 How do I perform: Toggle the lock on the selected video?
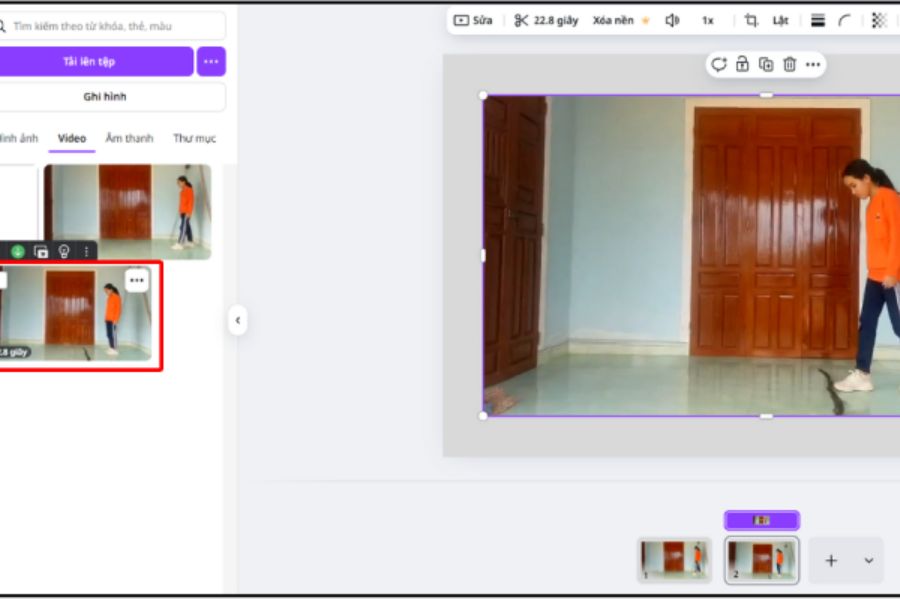[742, 65]
